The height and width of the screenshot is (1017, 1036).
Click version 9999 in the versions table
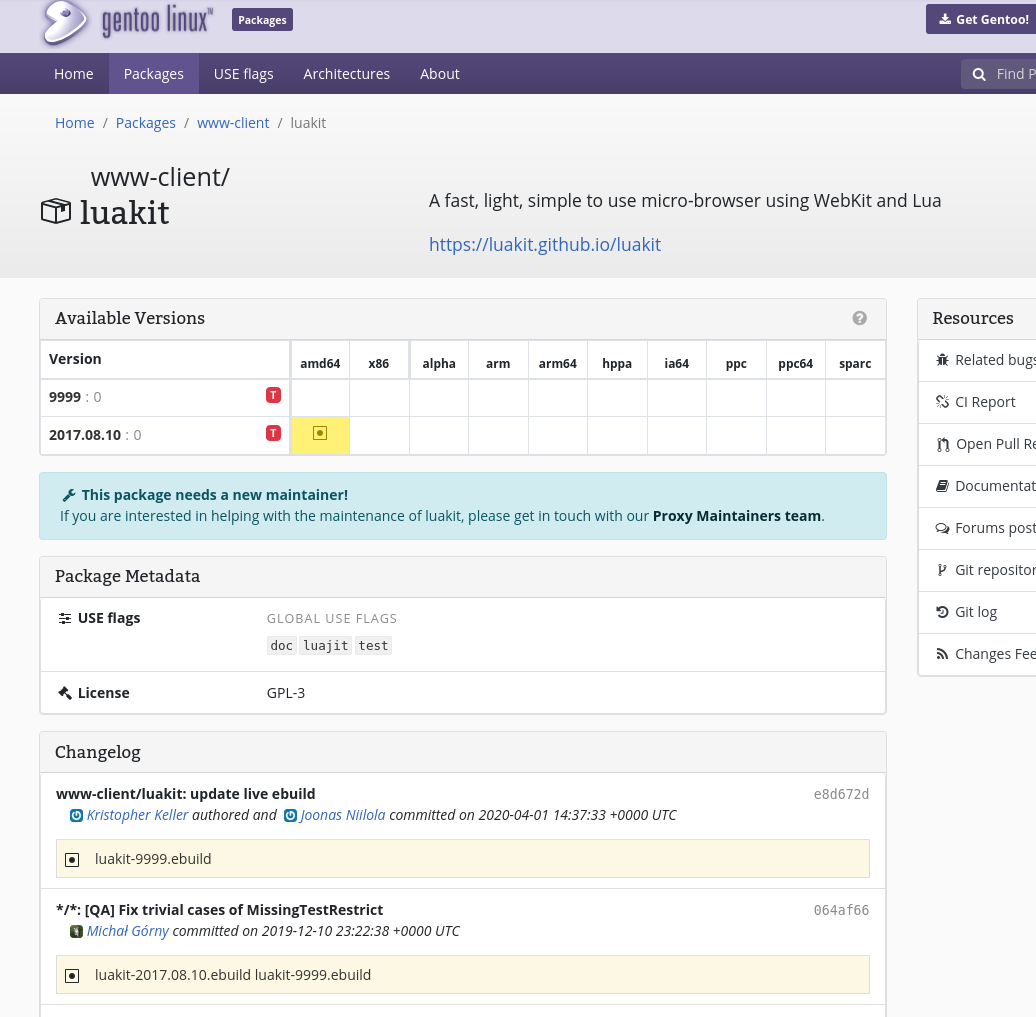(65, 397)
